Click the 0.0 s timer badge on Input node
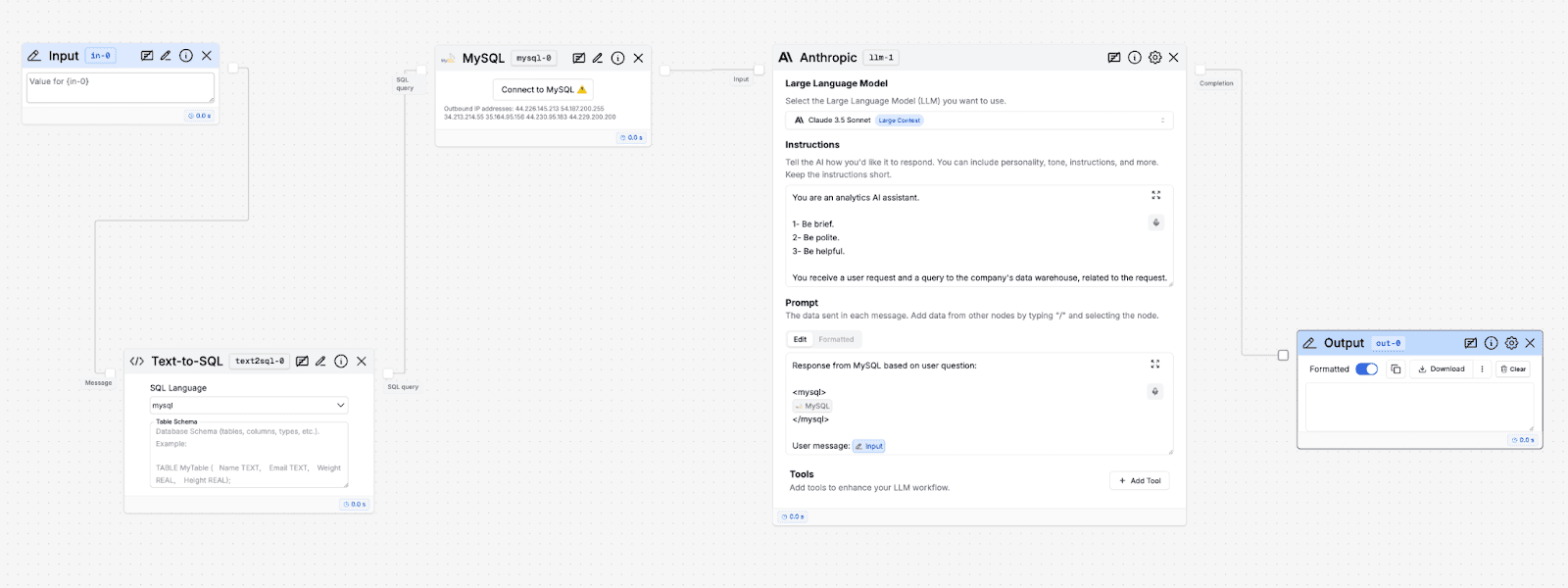Image resolution: width=1568 pixels, height=588 pixels. pyautogui.click(x=200, y=116)
